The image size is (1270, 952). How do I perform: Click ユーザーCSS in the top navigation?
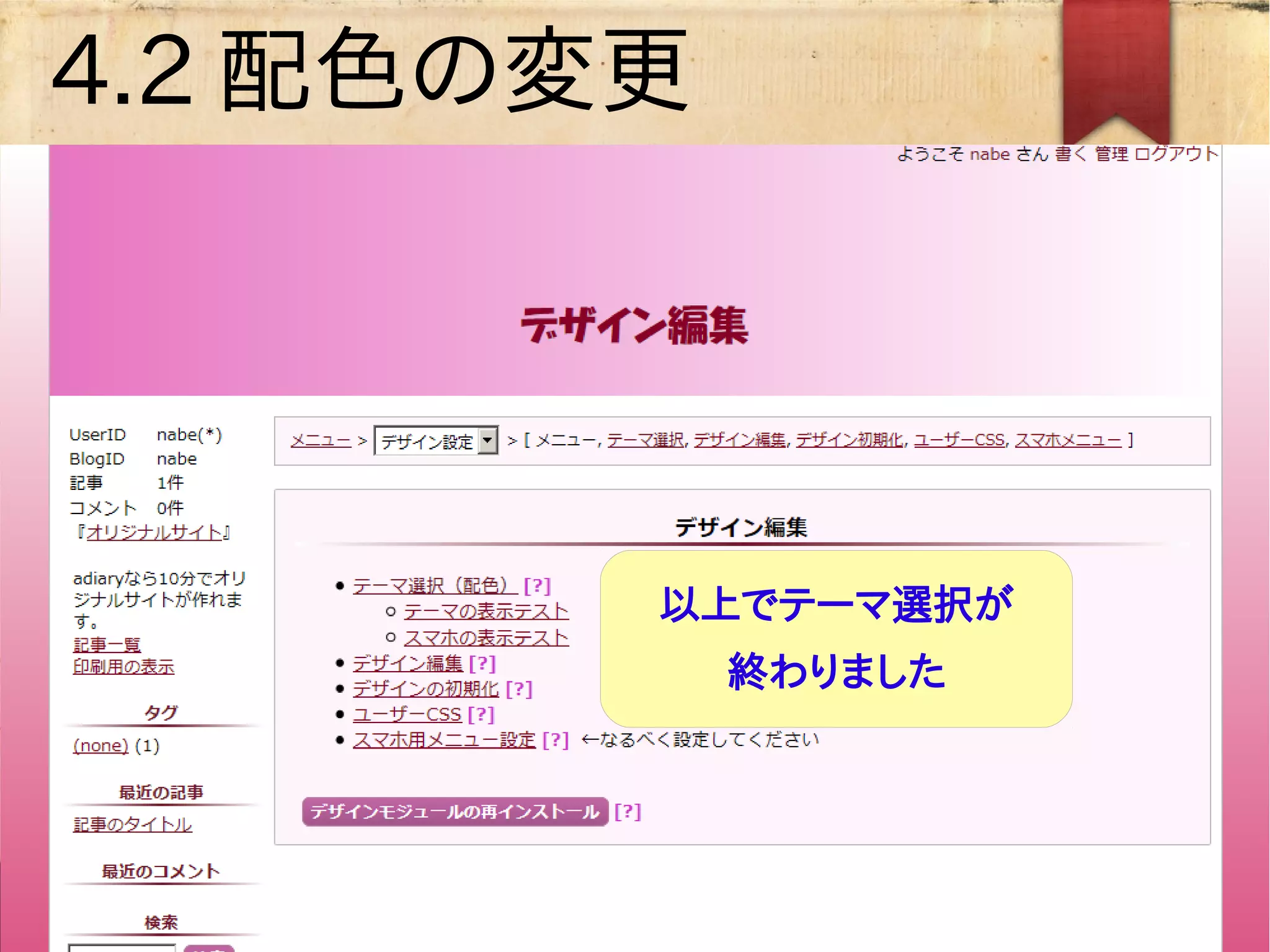[959, 440]
